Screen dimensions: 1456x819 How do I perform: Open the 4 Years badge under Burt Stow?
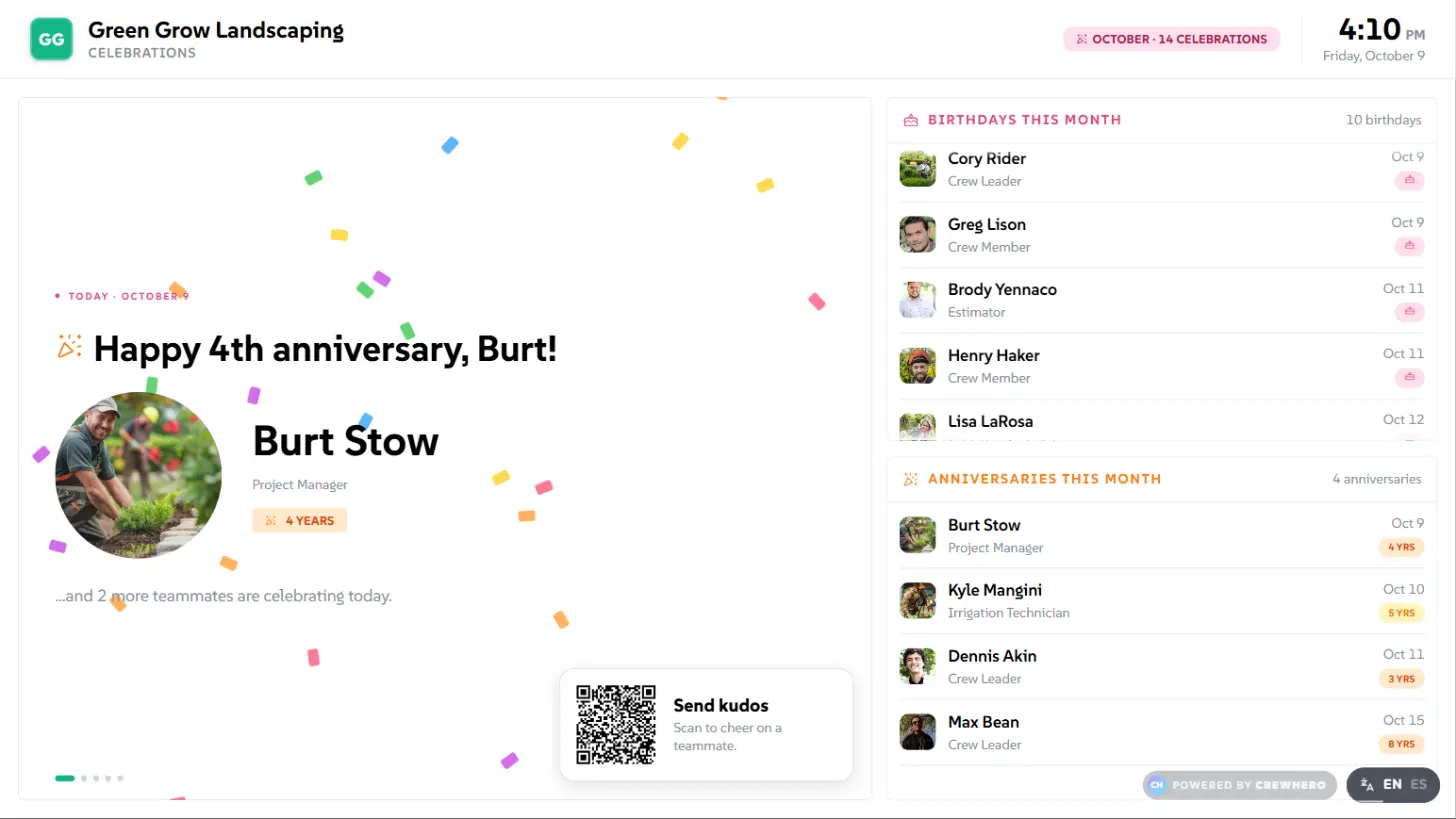point(300,521)
